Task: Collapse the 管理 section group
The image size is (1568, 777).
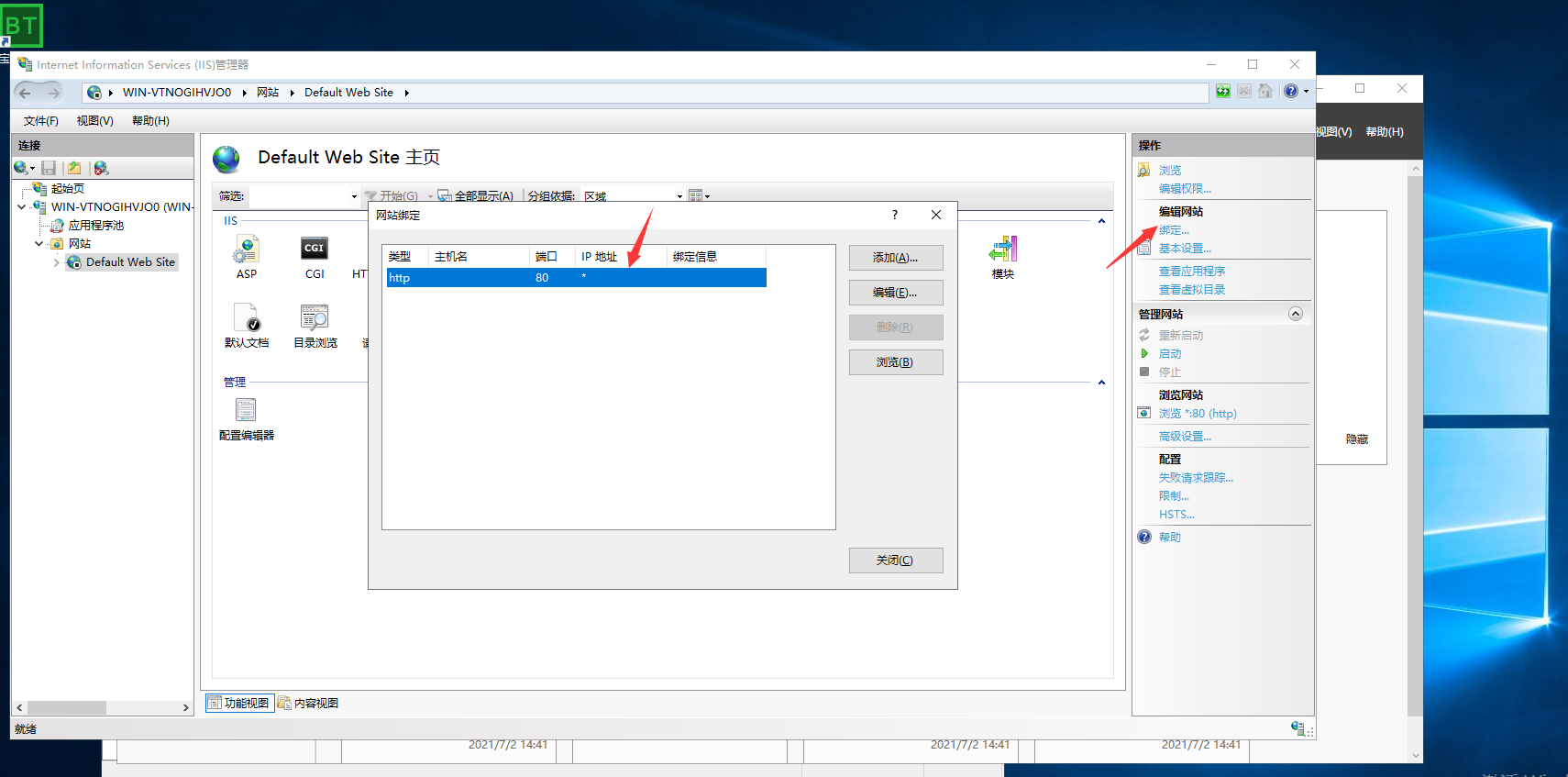Action: coord(1101,383)
